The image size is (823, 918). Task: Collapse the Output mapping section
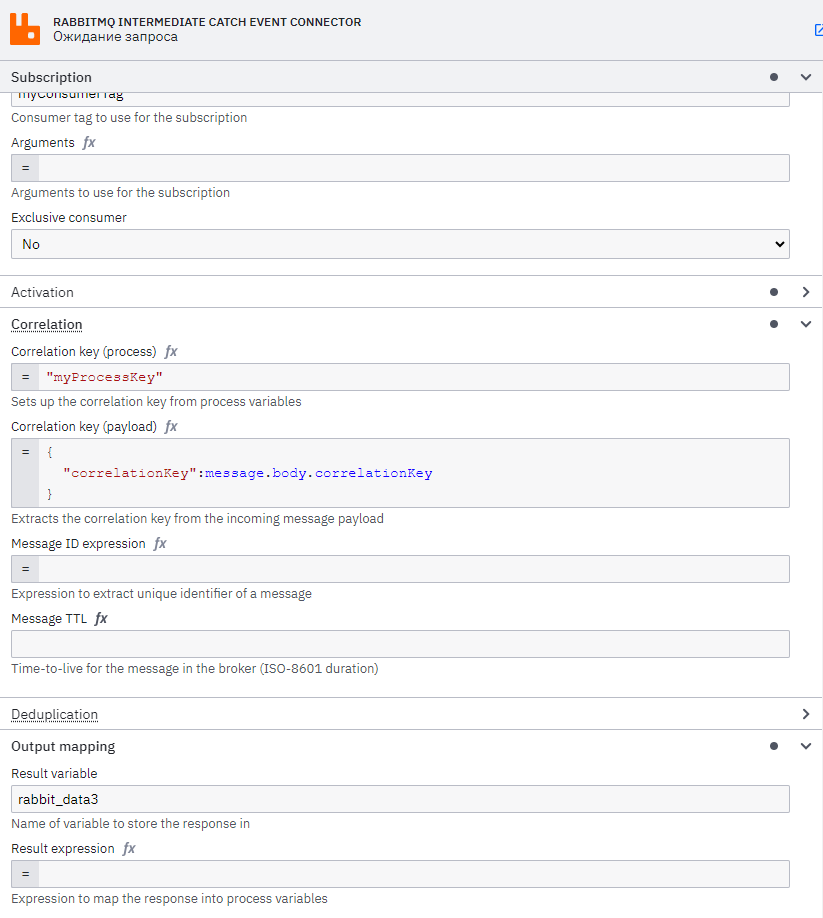(806, 746)
